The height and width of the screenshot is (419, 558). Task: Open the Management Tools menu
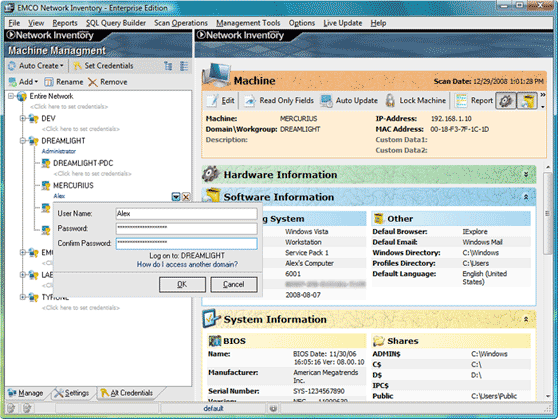[x=248, y=23]
